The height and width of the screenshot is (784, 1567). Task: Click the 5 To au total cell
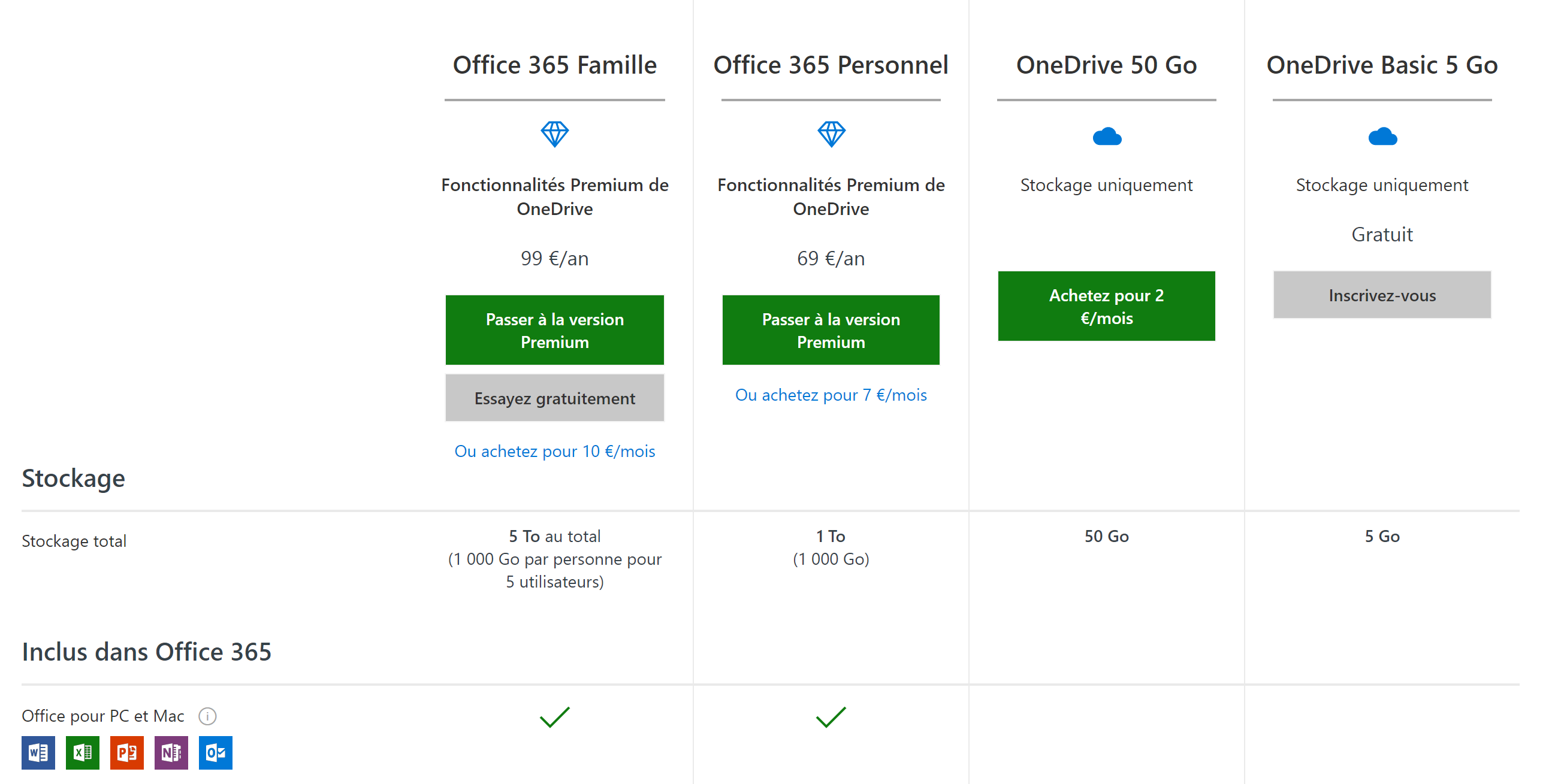[x=555, y=559]
